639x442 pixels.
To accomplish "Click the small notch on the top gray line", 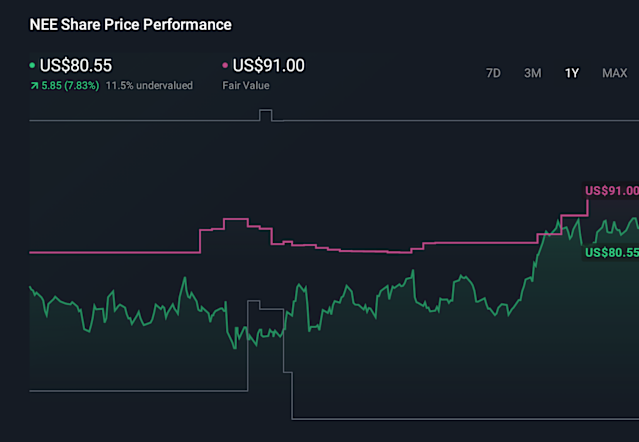I will coord(265,112).
